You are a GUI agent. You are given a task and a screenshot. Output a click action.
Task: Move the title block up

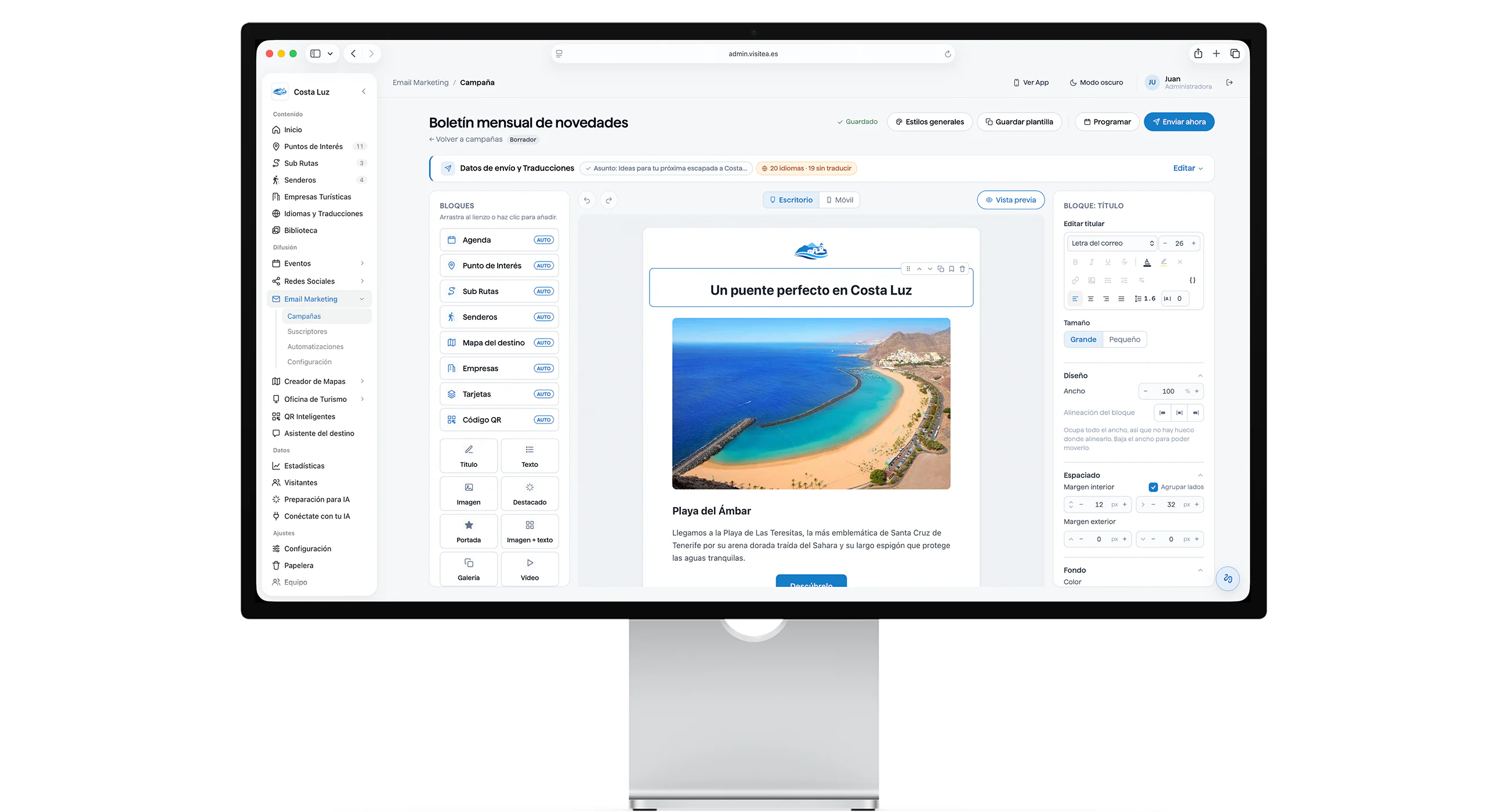click(919, 269)
